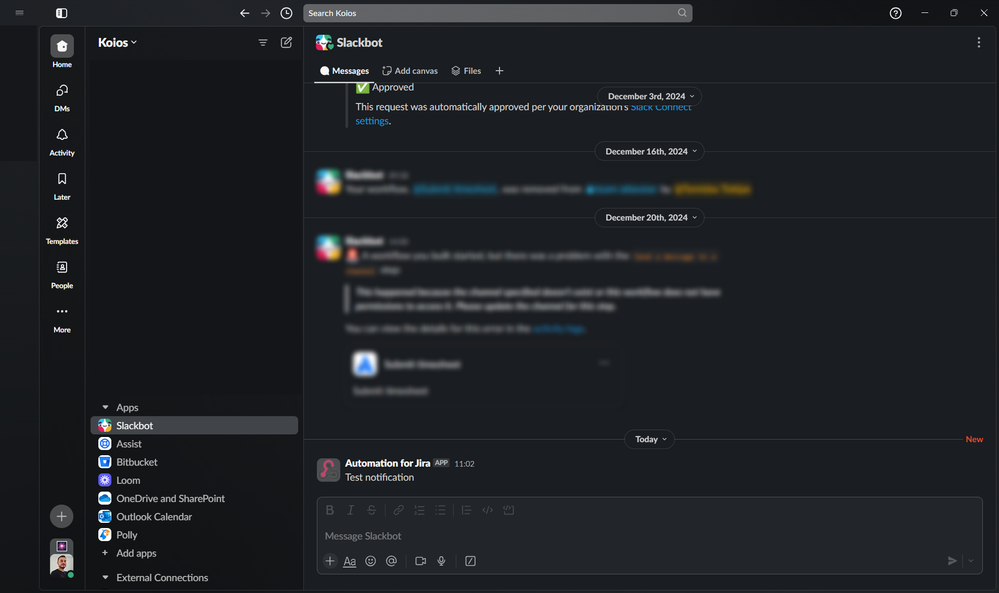The height and width of the screenshot is (593, 999).
Task: Mention someone with the @ icon
Action: (391, 561)
